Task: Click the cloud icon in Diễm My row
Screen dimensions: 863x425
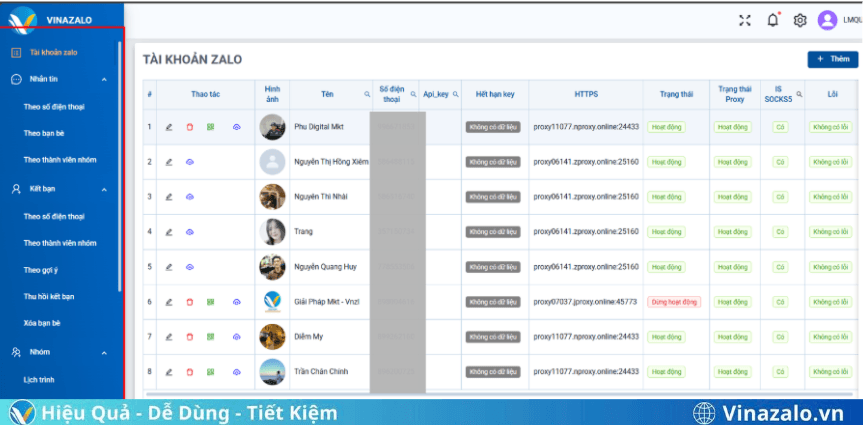Action: click(237, 337)
